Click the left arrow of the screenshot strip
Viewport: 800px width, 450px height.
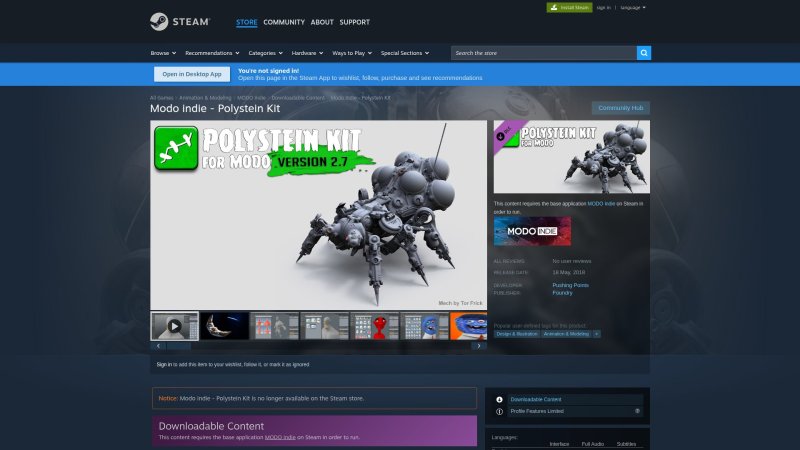point(158,346)
